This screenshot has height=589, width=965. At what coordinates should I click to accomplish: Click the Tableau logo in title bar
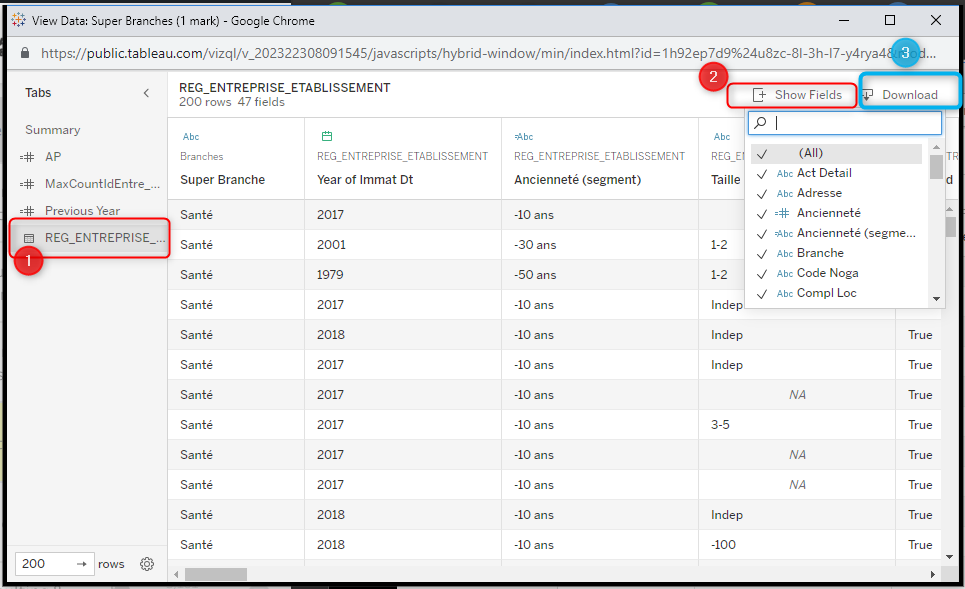click(18, 20)
